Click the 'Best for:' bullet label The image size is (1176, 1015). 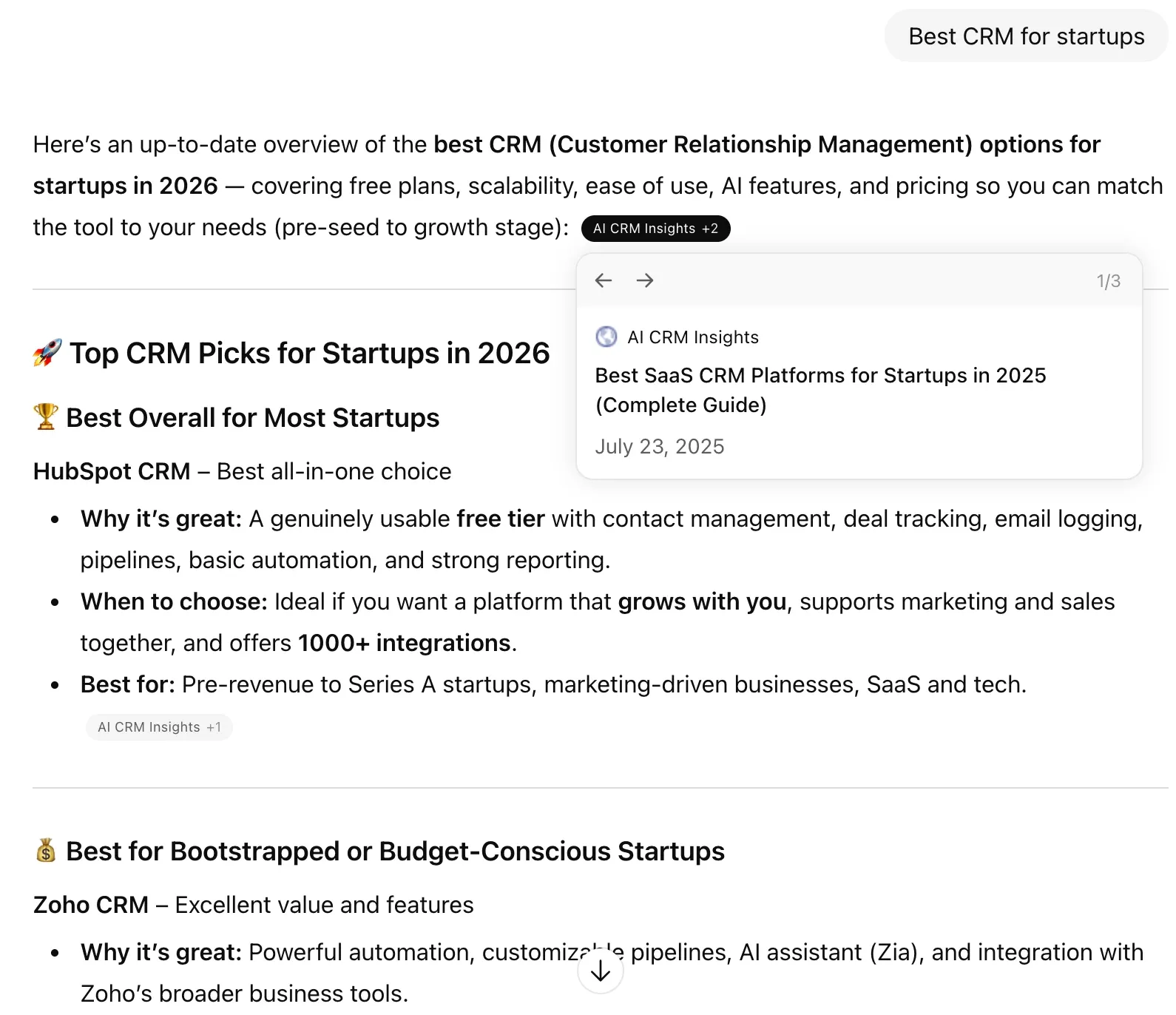[x=128, y=684]
